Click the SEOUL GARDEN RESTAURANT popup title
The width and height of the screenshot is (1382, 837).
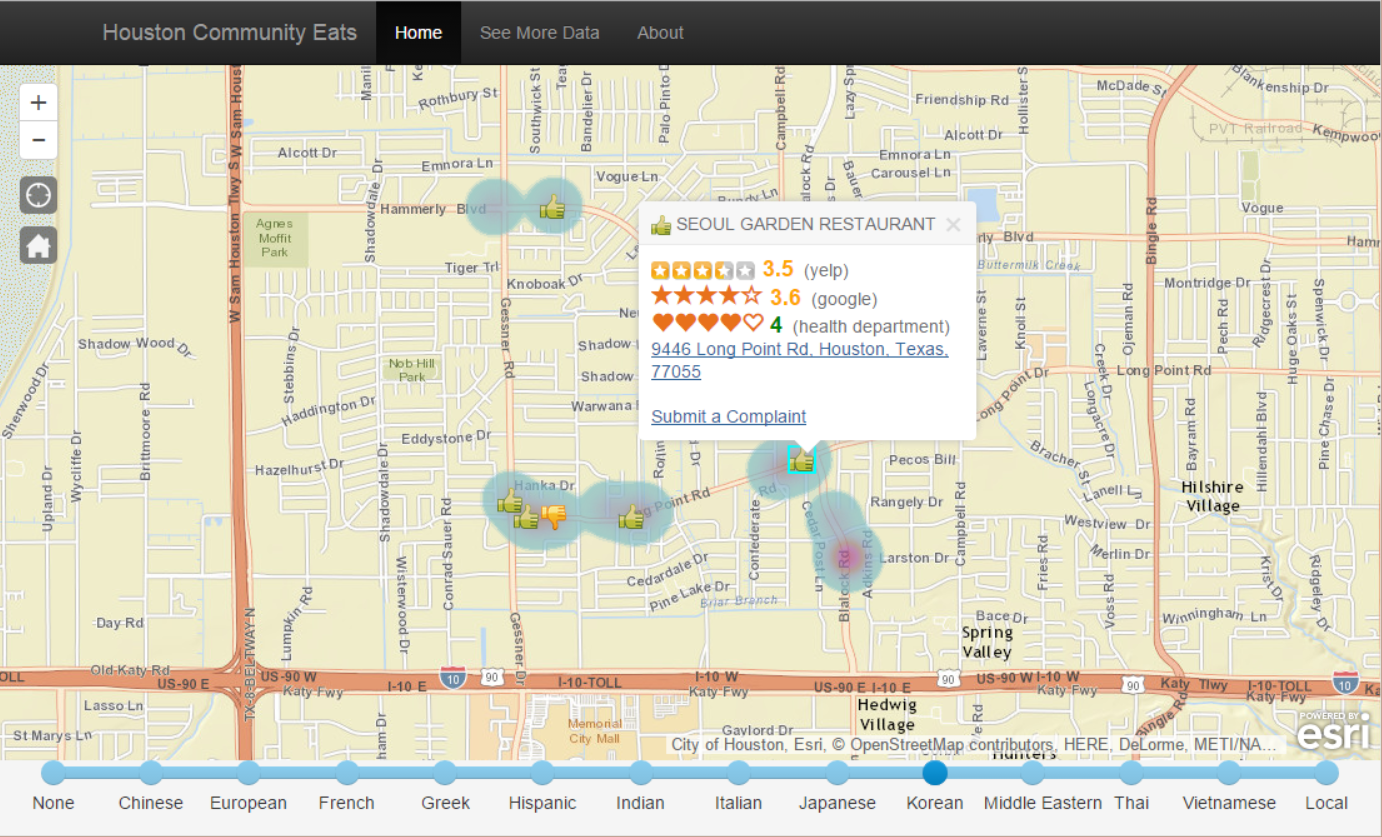(x=805, y=224)
